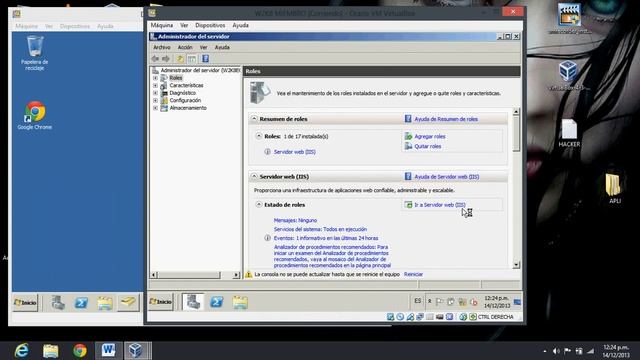The height and width of the screenshot is (360, 640).
Task: Open PowerShell from the front VM taskbar
Action: (x=216, y=302)
